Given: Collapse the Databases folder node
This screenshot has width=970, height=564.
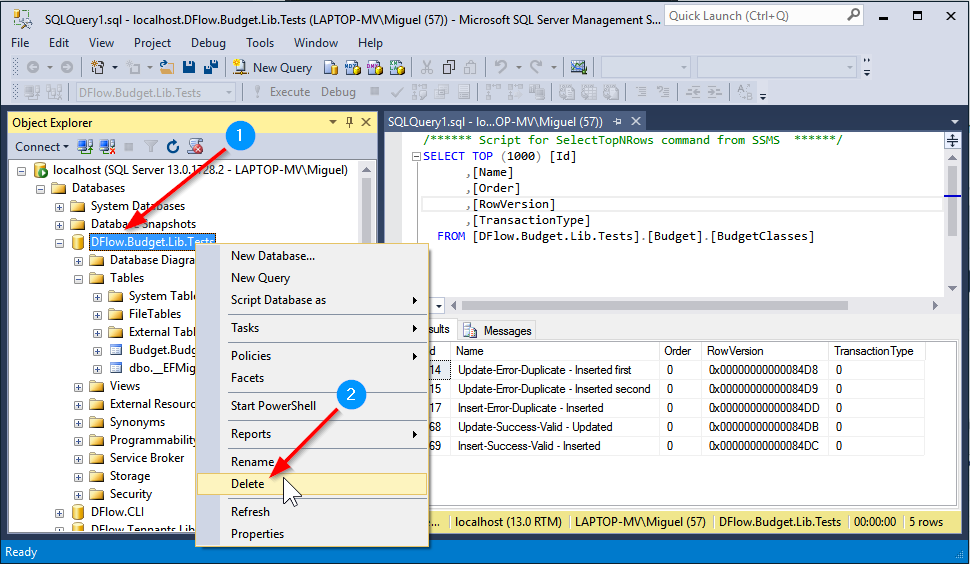Looking at the screenshot, I should [40, 189].
